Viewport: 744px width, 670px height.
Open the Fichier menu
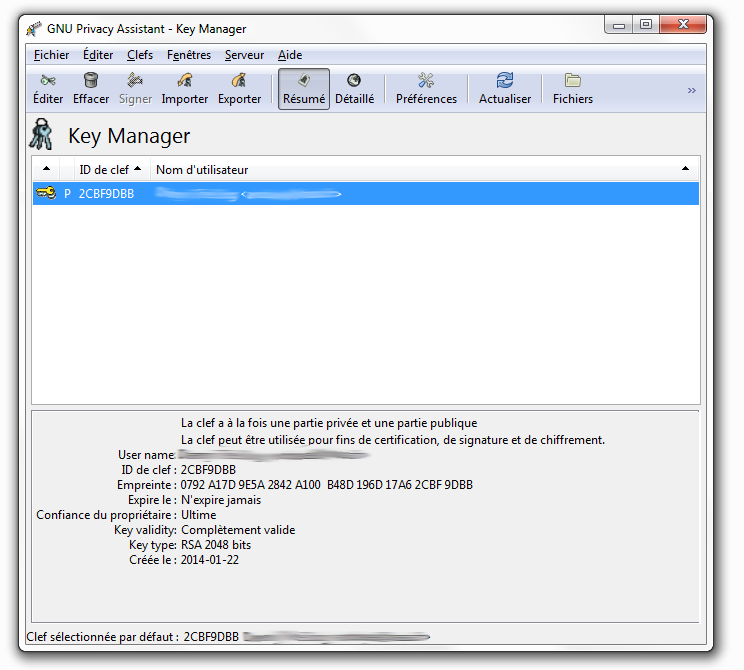pyautogui.click(x=51, y=55)
